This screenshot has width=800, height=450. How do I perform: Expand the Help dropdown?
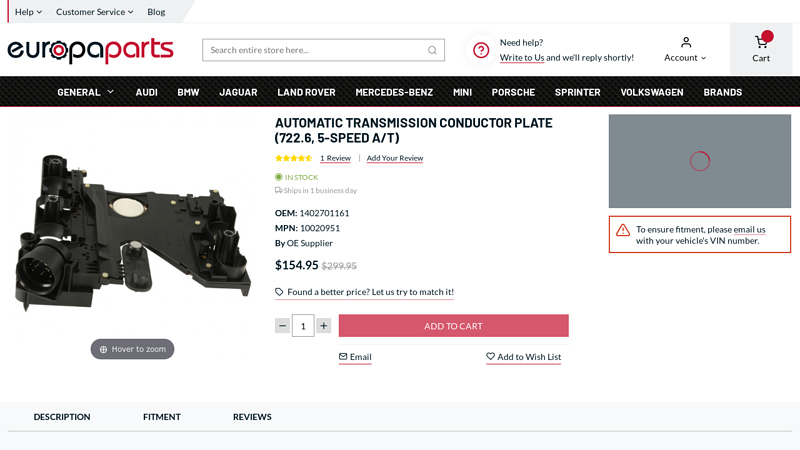28,12
